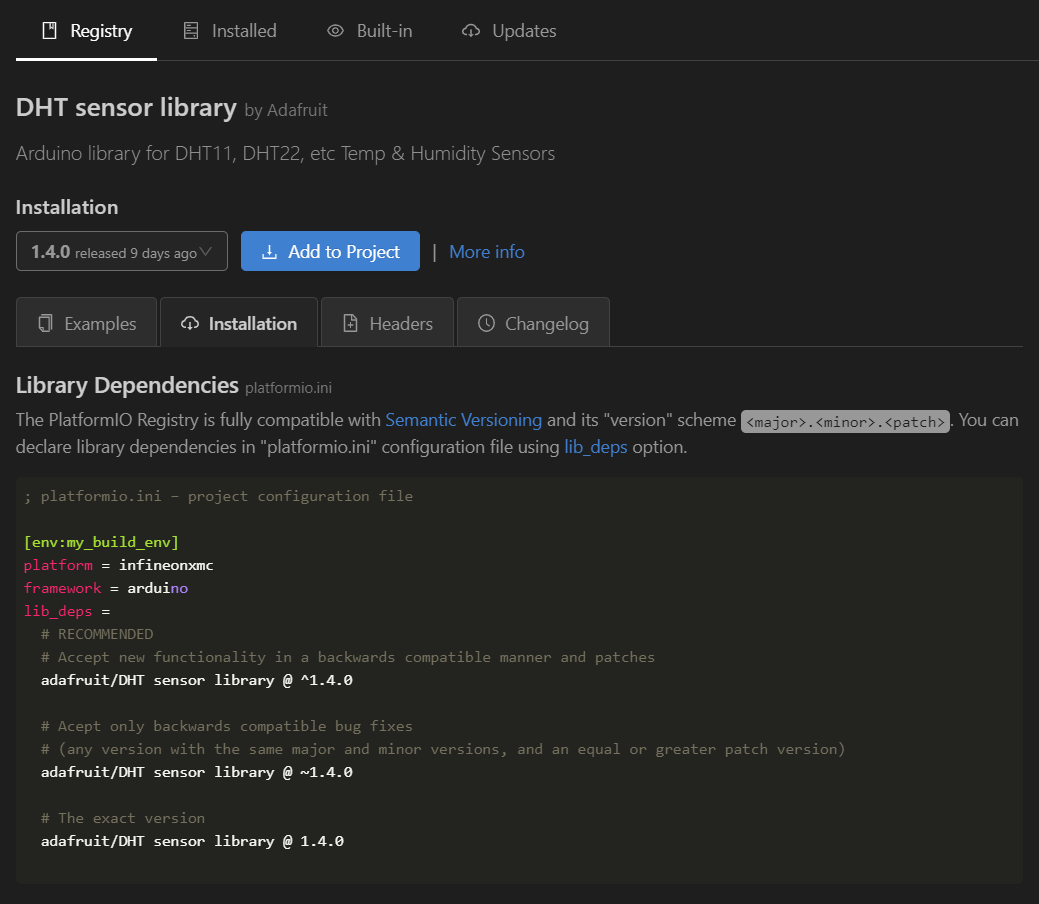
Task: Click the Examples copy icon
Action: pyautogui.click(x=45, y=323)
